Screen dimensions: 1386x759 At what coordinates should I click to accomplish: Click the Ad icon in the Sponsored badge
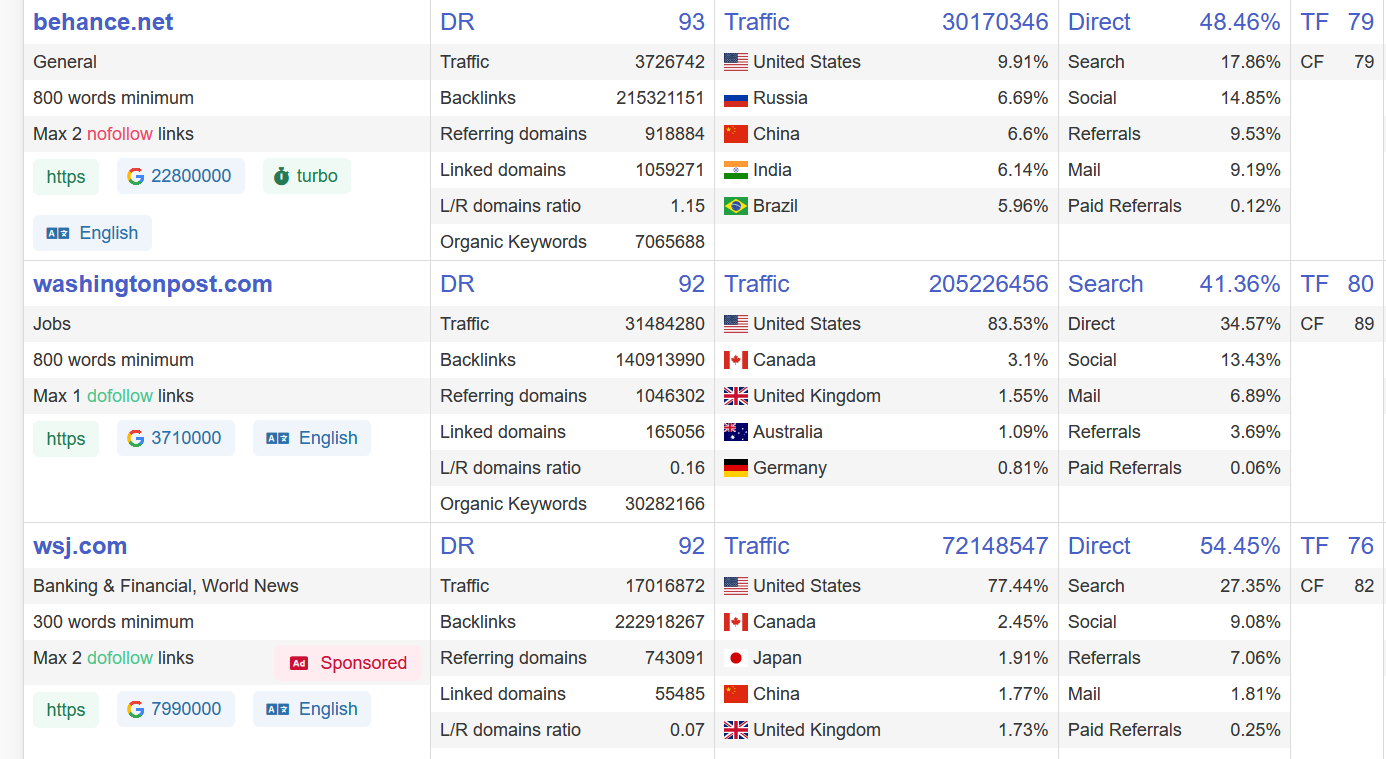click(298, 663)
